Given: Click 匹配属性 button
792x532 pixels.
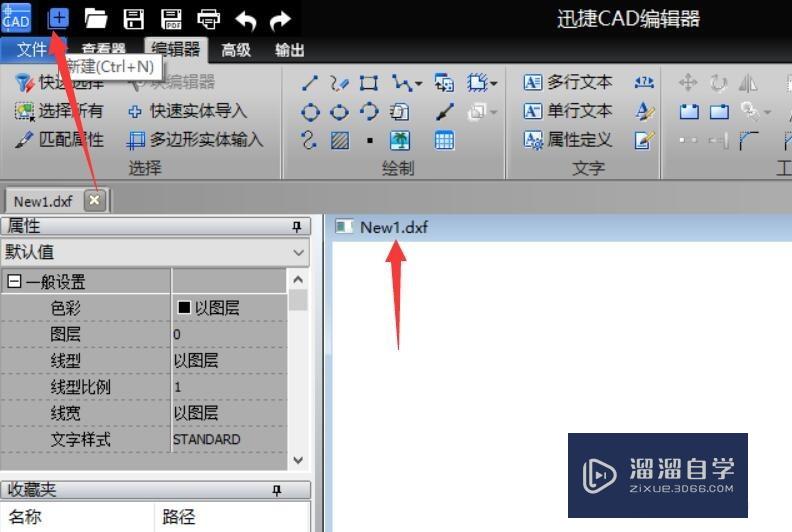Looking at the screenshot, I should 59,139.
